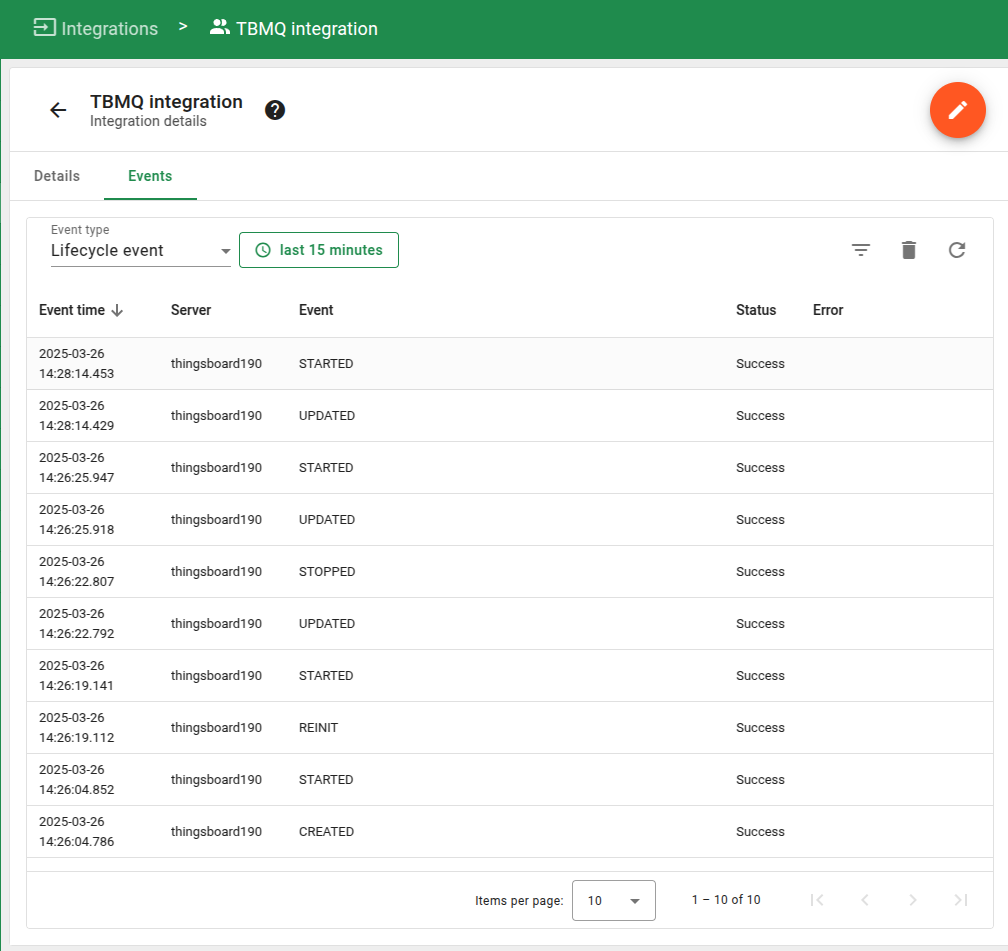This screenshot has width=1008, height=951.
Task: Open the events filter icon
Action: [861, 250]
